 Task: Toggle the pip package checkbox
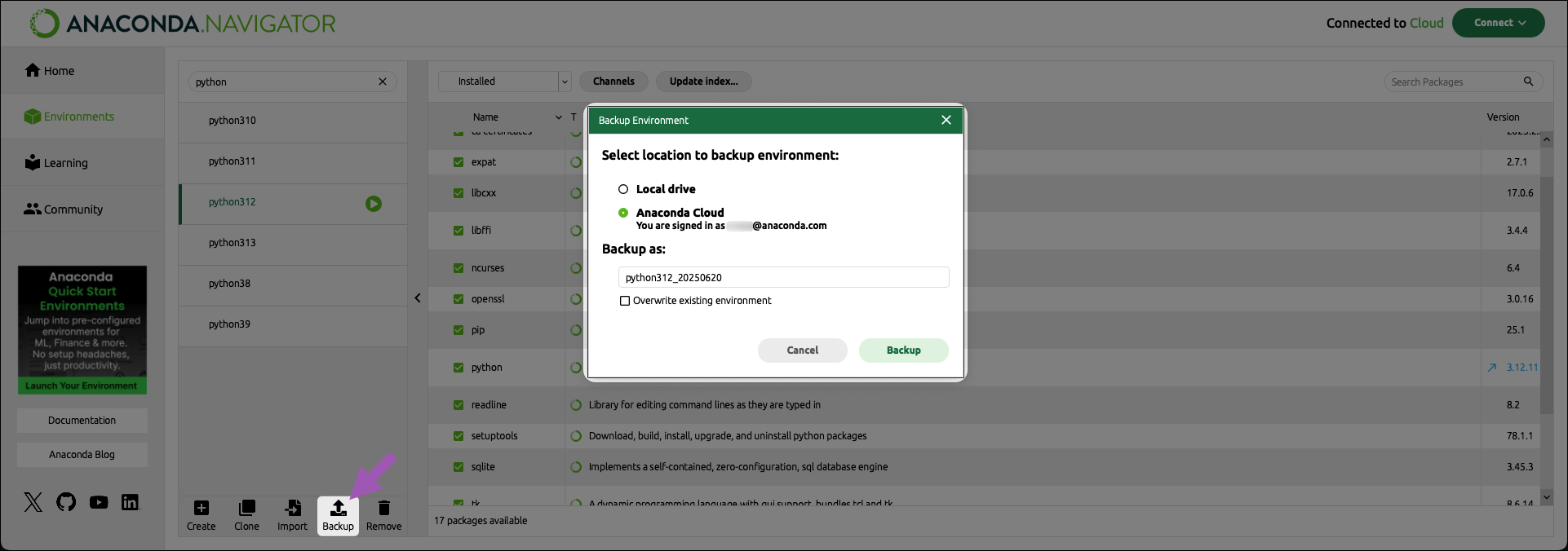tap(458, 330)
